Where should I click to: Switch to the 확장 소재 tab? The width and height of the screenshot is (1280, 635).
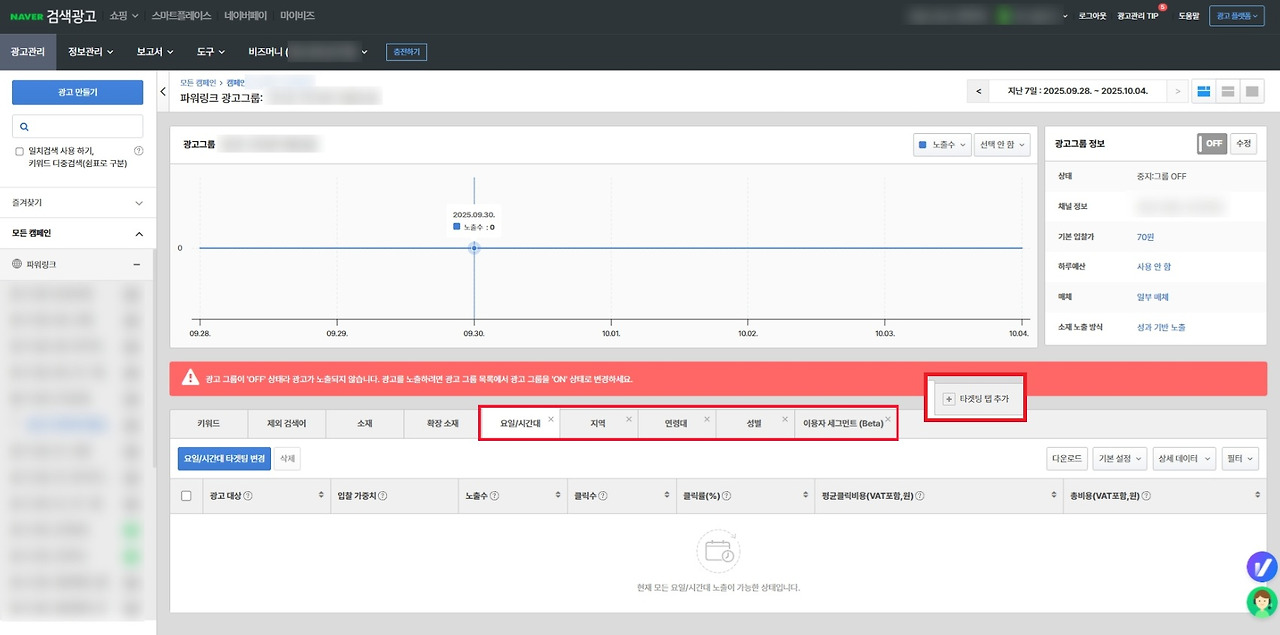click(443, 424)
